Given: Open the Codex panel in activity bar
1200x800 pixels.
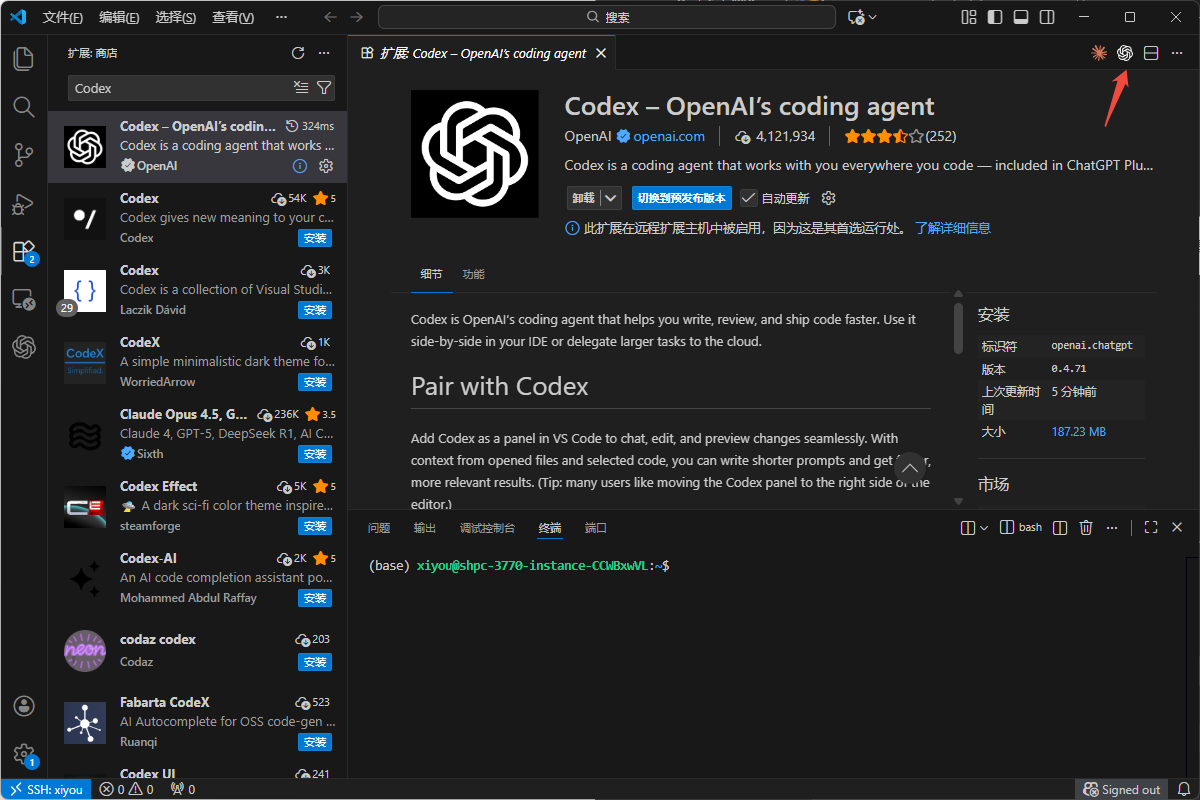Looking at the screenshot, I should click(24, 347).
